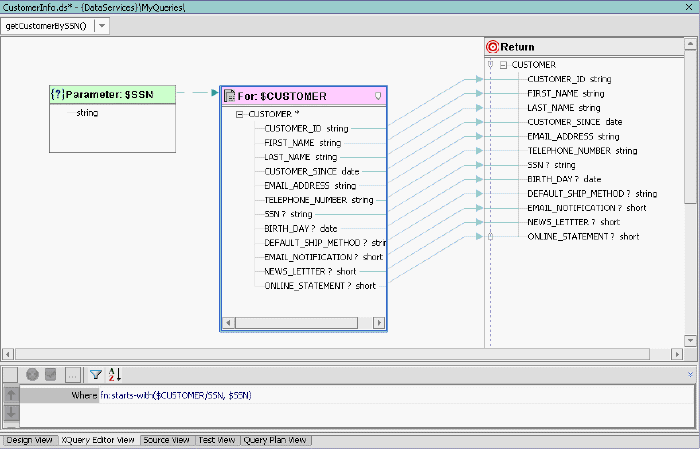Select CUSTOMER_ID string in For node
This screenshot has width=700, height=449.
point(306,129)
